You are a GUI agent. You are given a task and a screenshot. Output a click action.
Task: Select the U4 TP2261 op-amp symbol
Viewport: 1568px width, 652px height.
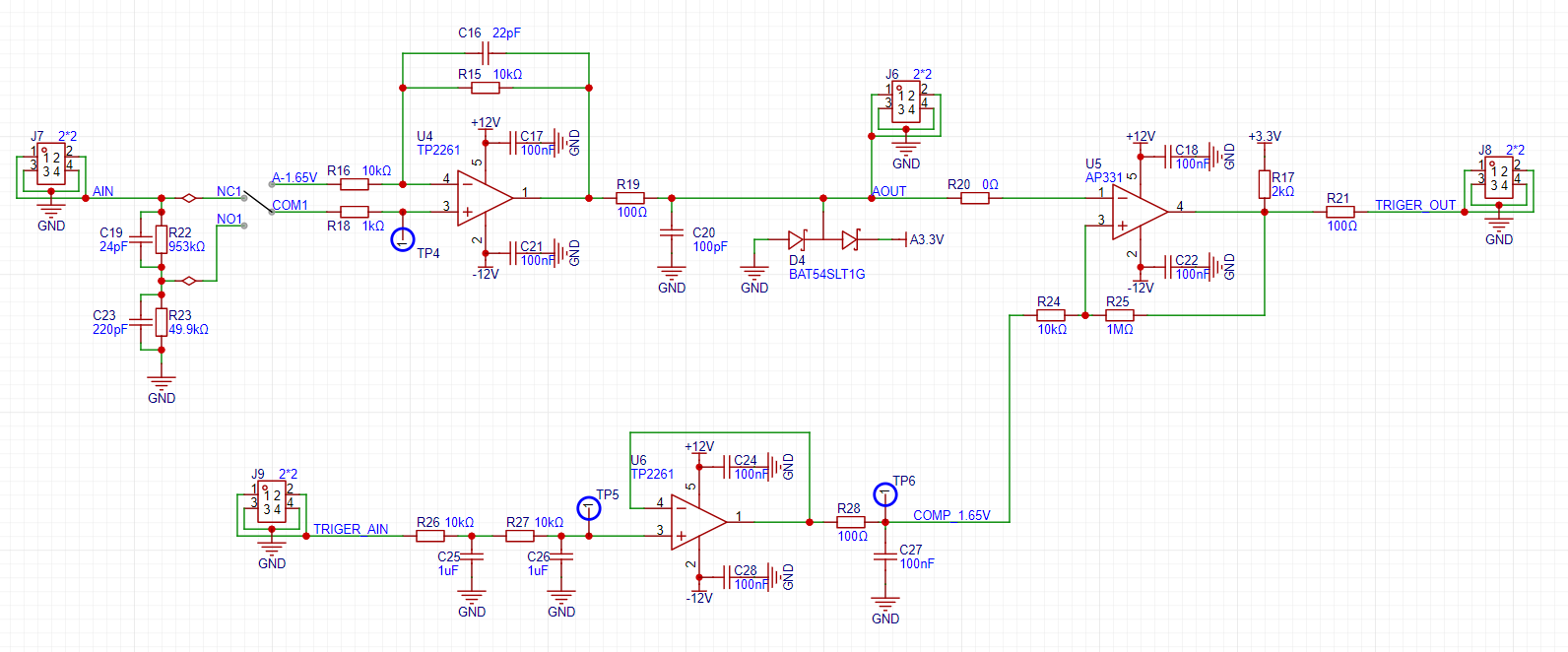[x=483, y=198]
